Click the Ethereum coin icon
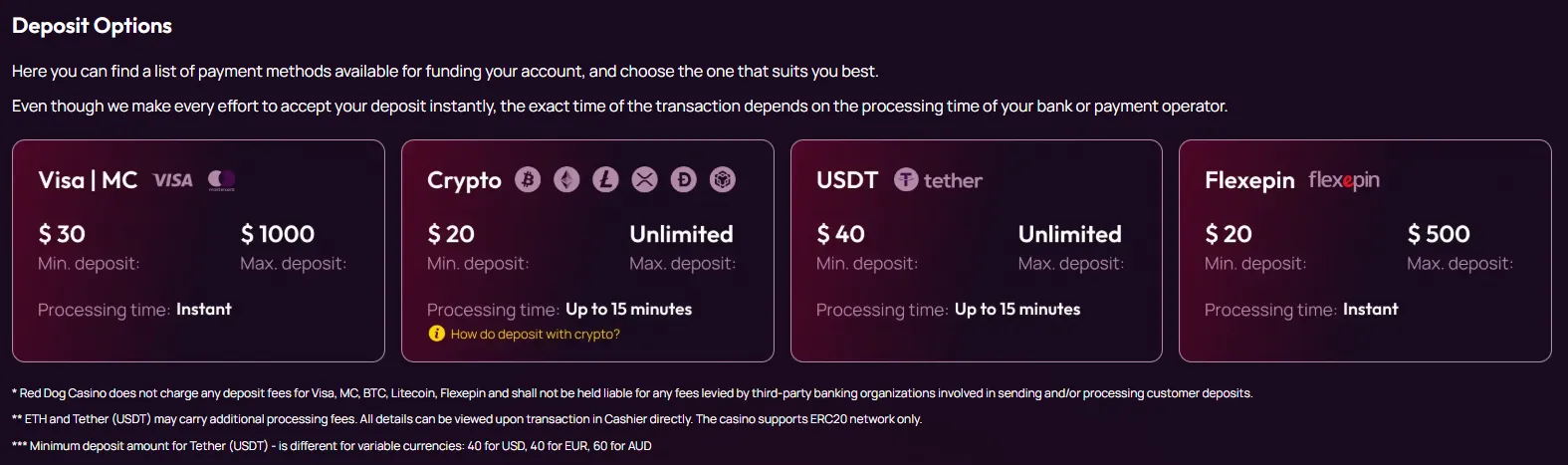 [x=566, y=179]
